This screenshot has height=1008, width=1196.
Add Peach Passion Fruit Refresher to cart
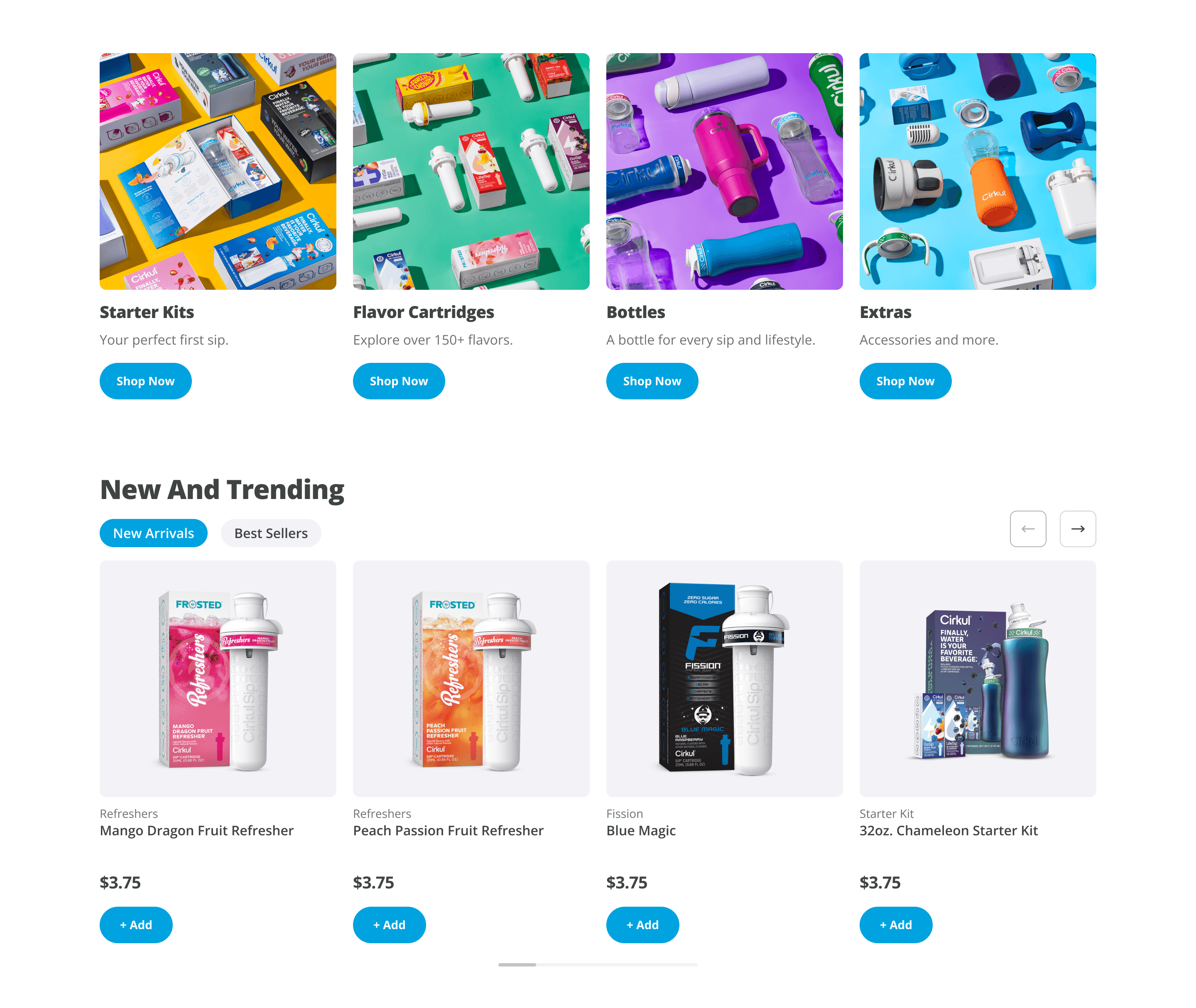[x=390, y=925]
